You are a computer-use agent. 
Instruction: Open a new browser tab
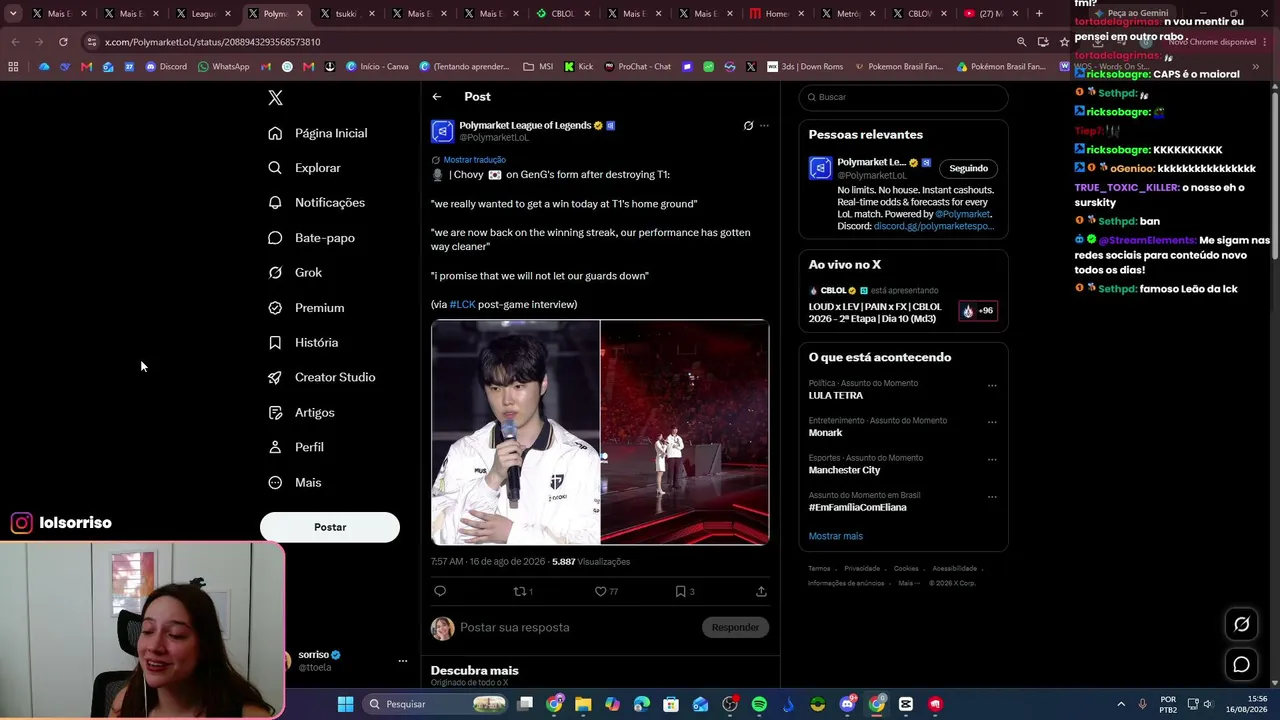[1039, 14]
